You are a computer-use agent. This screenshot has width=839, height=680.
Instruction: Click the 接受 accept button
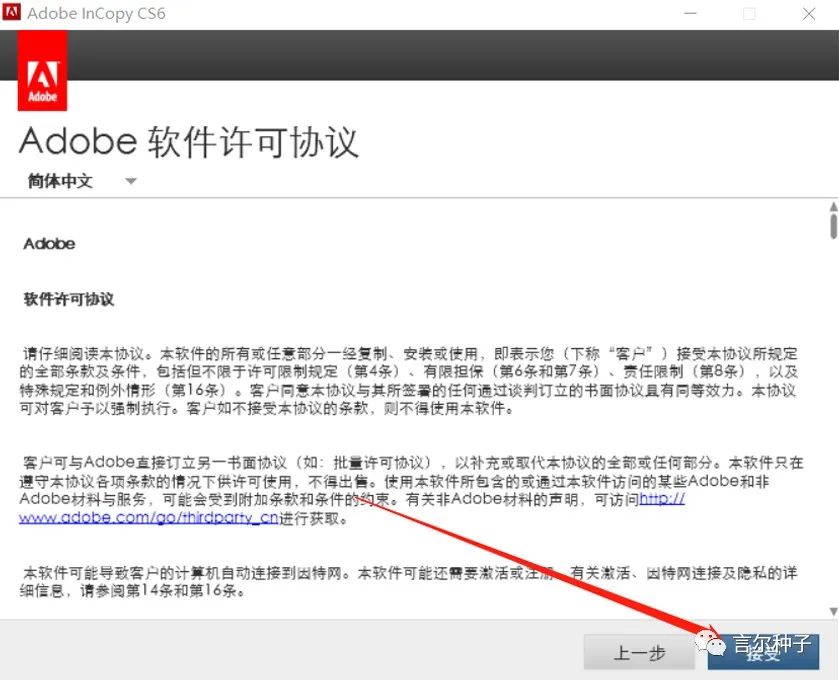(x=763, y=652)
